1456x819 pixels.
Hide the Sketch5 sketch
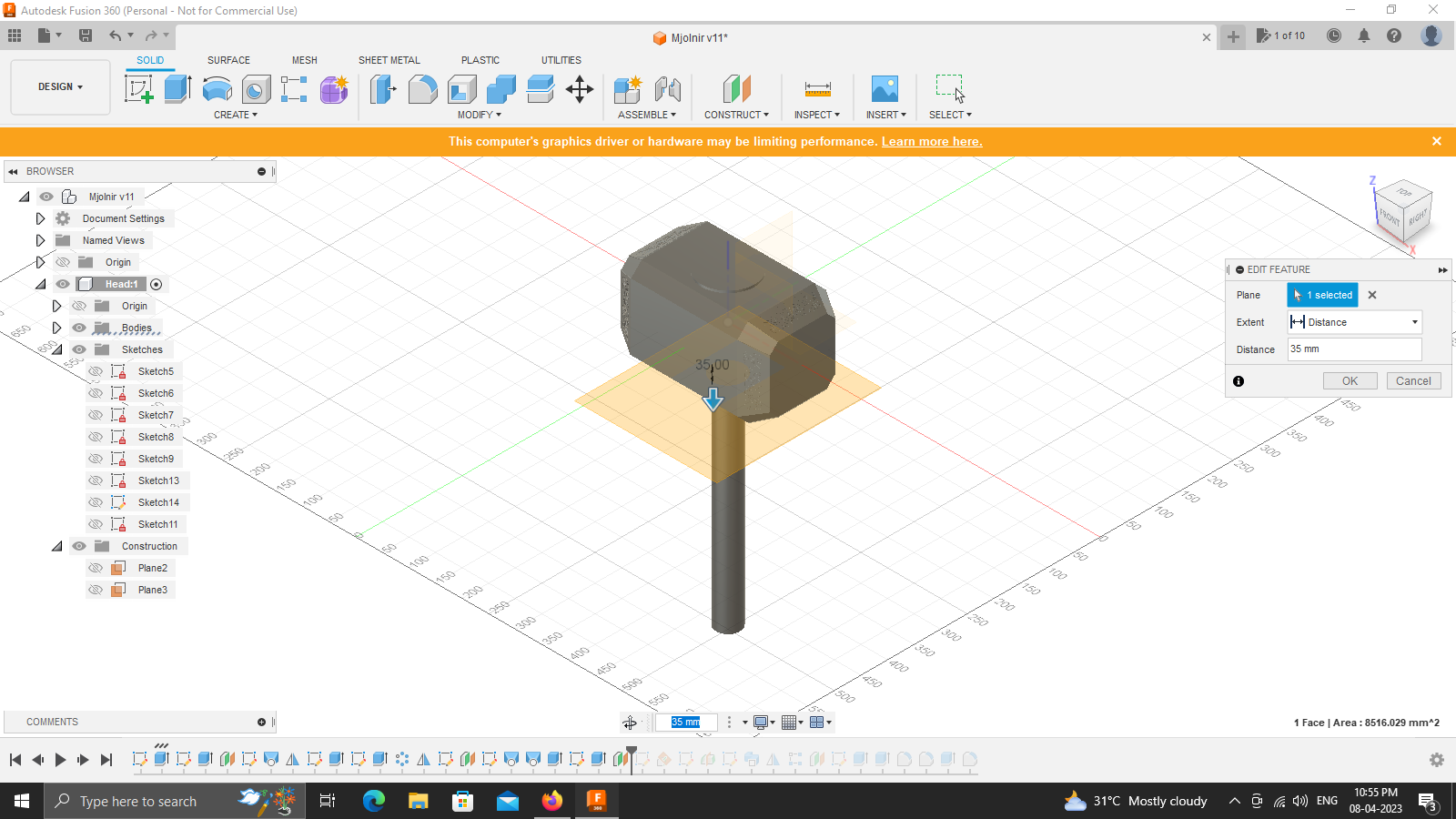(x=95, y=370)
